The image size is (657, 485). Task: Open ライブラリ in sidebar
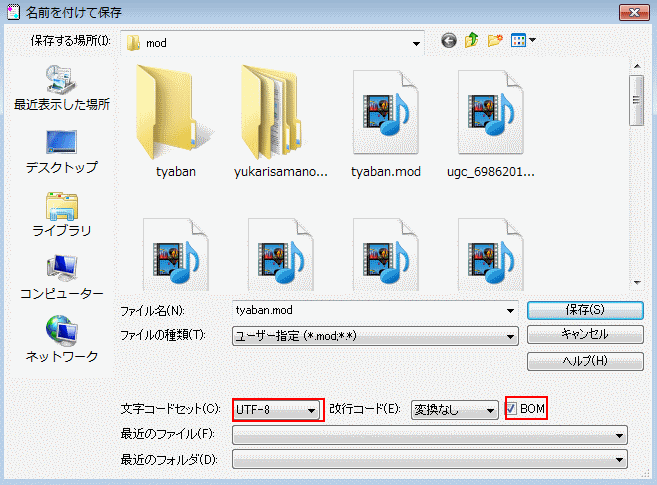[x=62, y=214]
